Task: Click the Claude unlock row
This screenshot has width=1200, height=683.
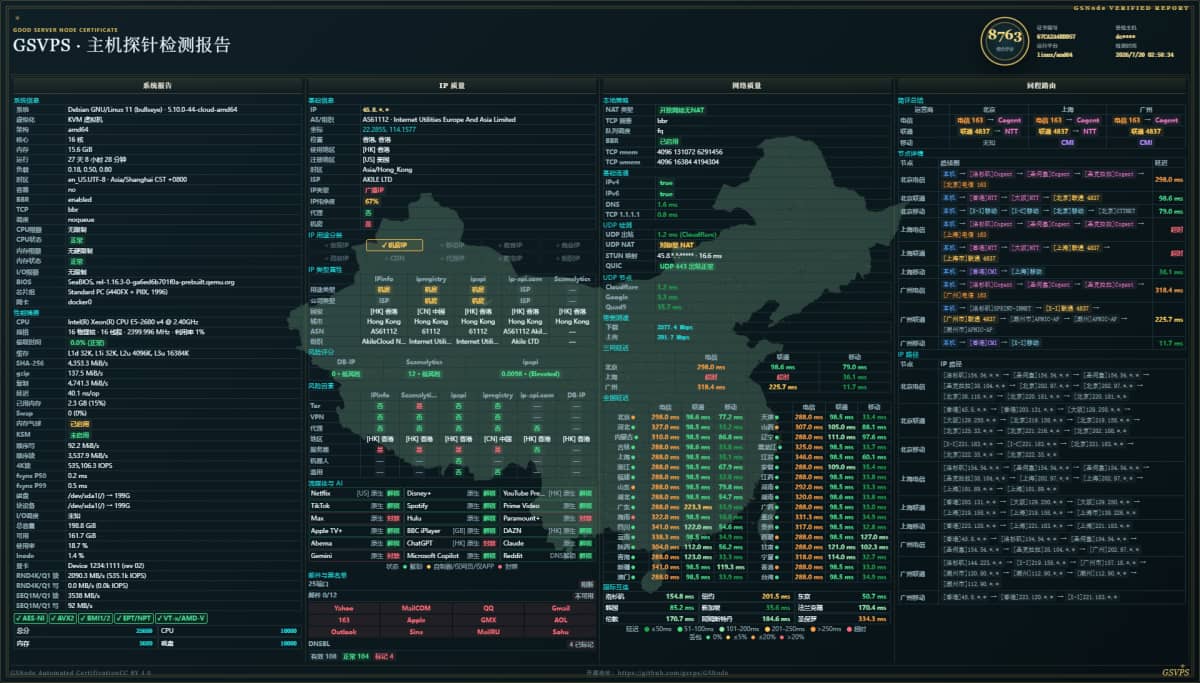Action: [548, 542]
